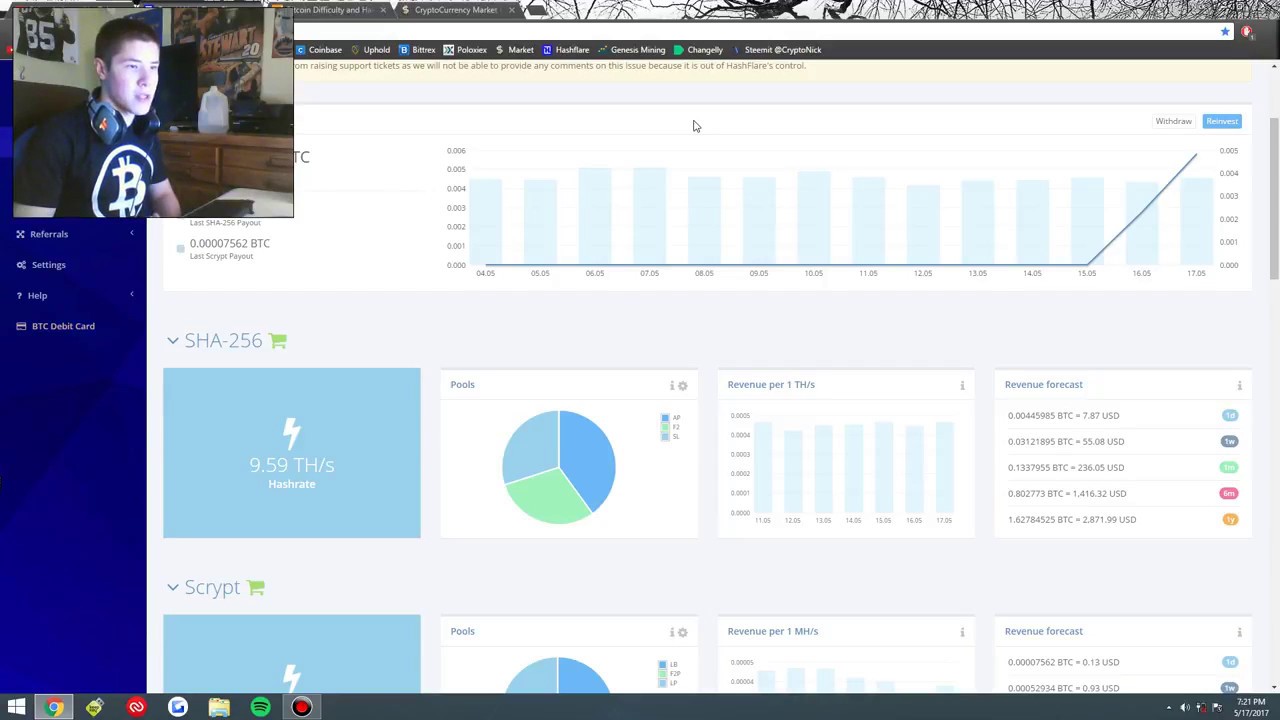Click the Reinvest button
The height and width of the screenshot is (720, 1280).
tap(1222, 121)
